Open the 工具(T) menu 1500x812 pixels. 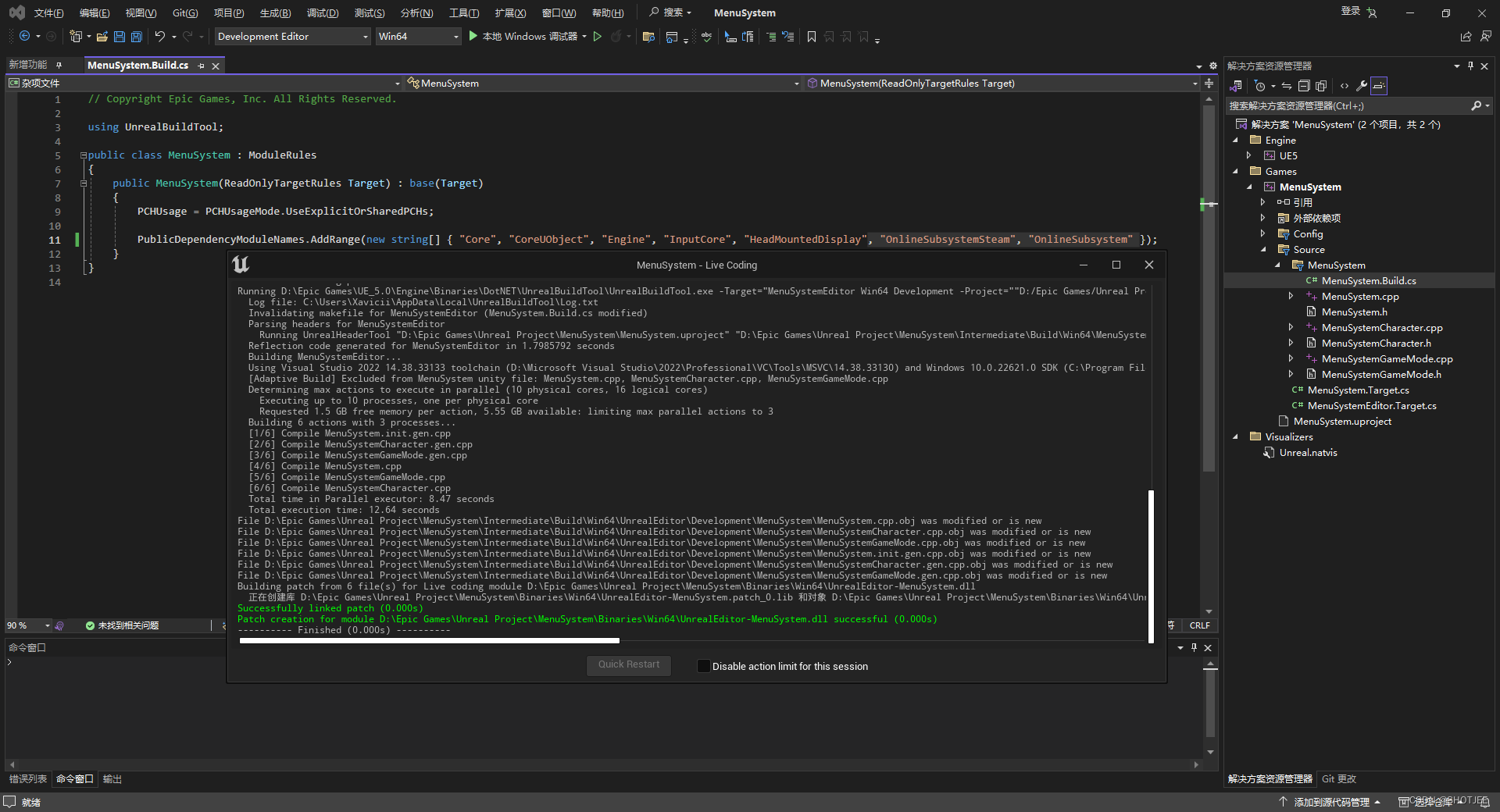tap(464, 12)
